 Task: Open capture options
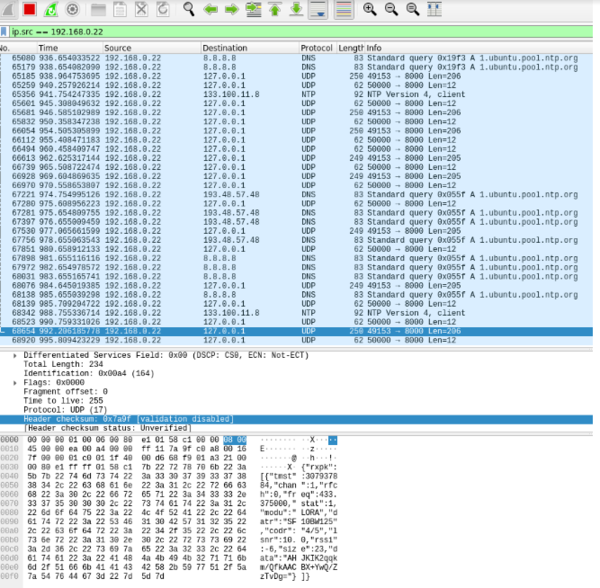coord(73,9)
